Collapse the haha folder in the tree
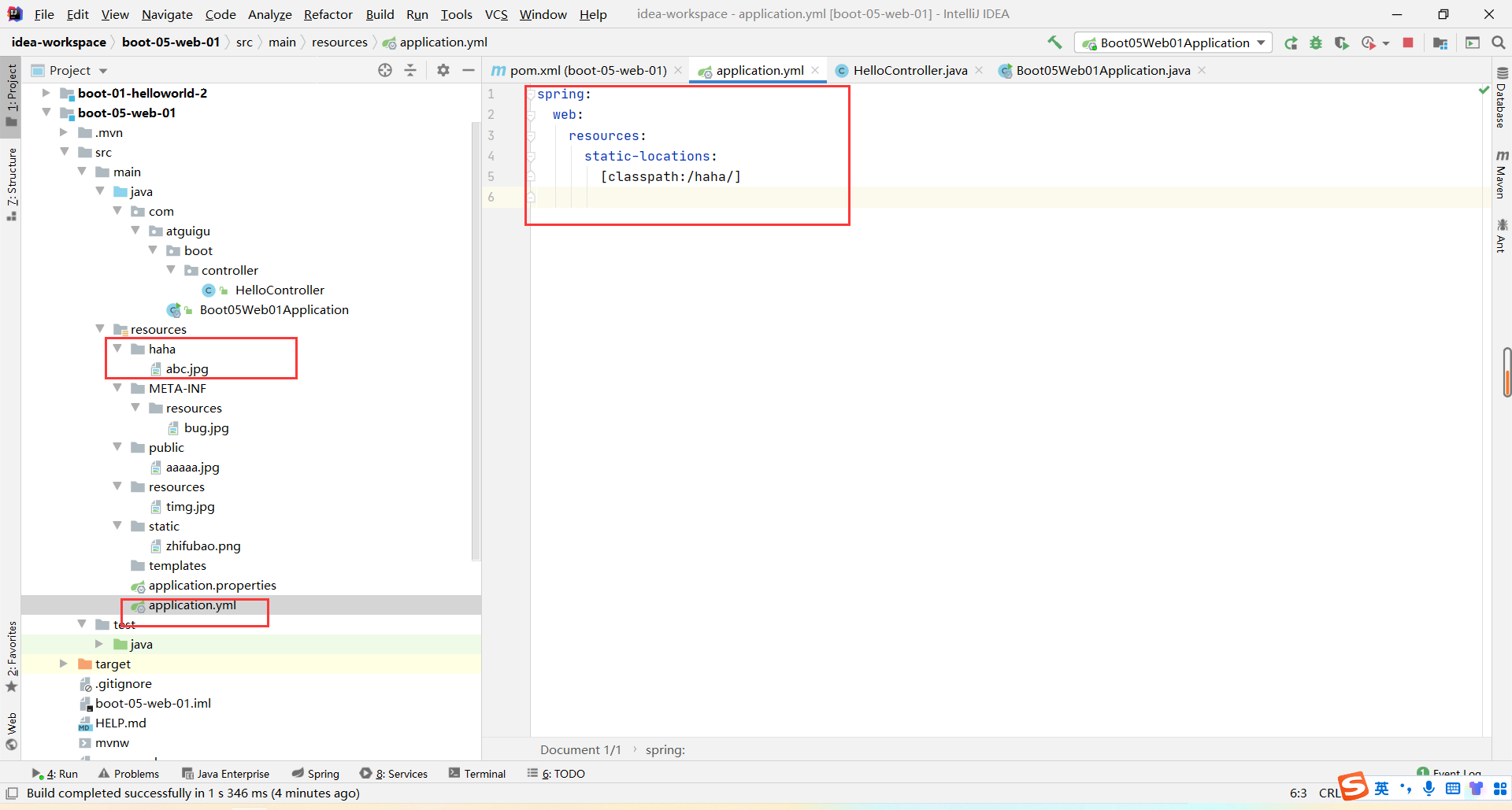This screenshot has width=1512, height=810. (117, 349)
